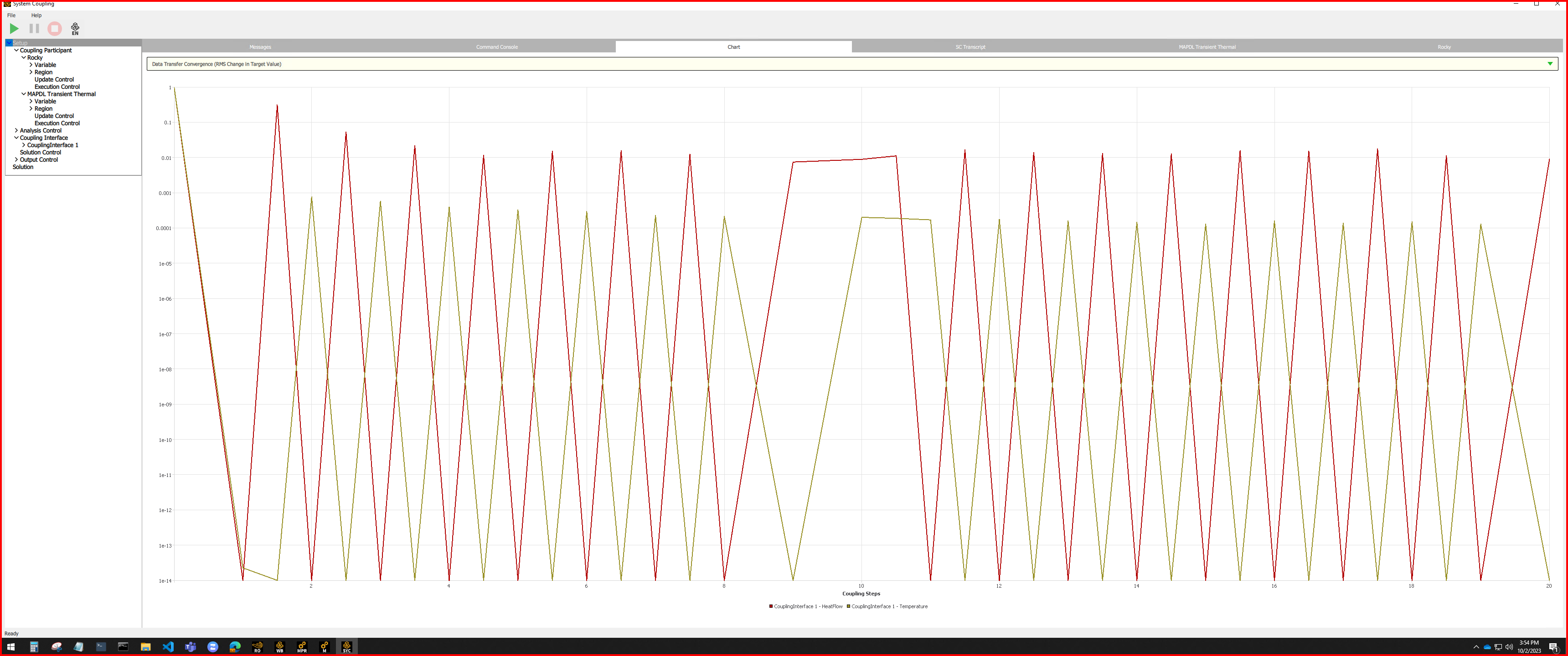The height and width of the screenshot is (656, 1568).
Task: Expand the Analysis Control node
Action: click(x=16, y=130)
